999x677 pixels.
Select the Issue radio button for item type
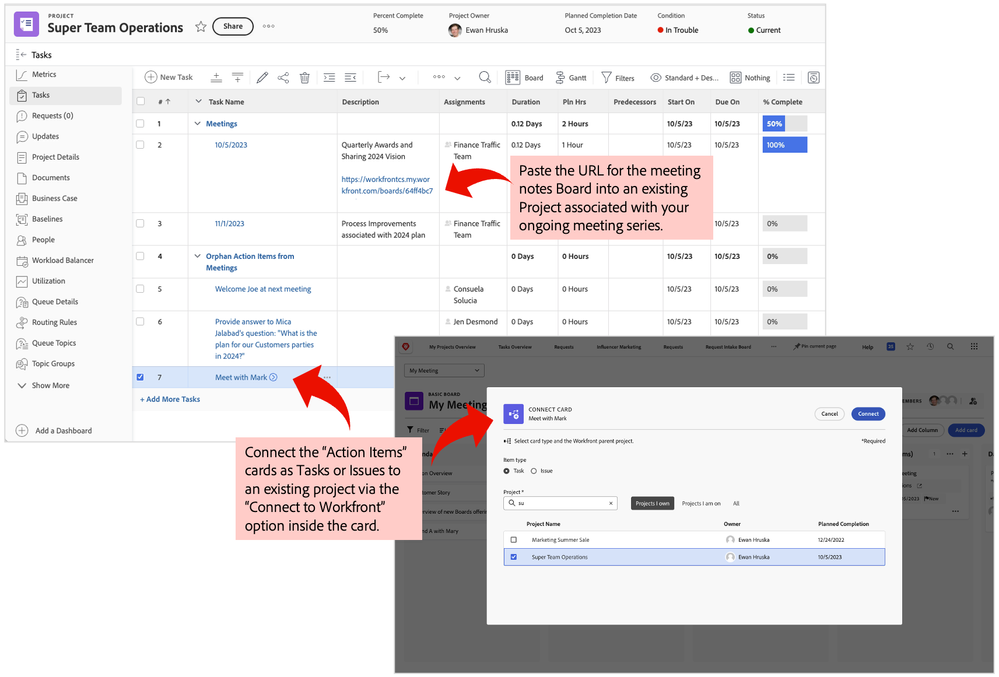(535, 471)
